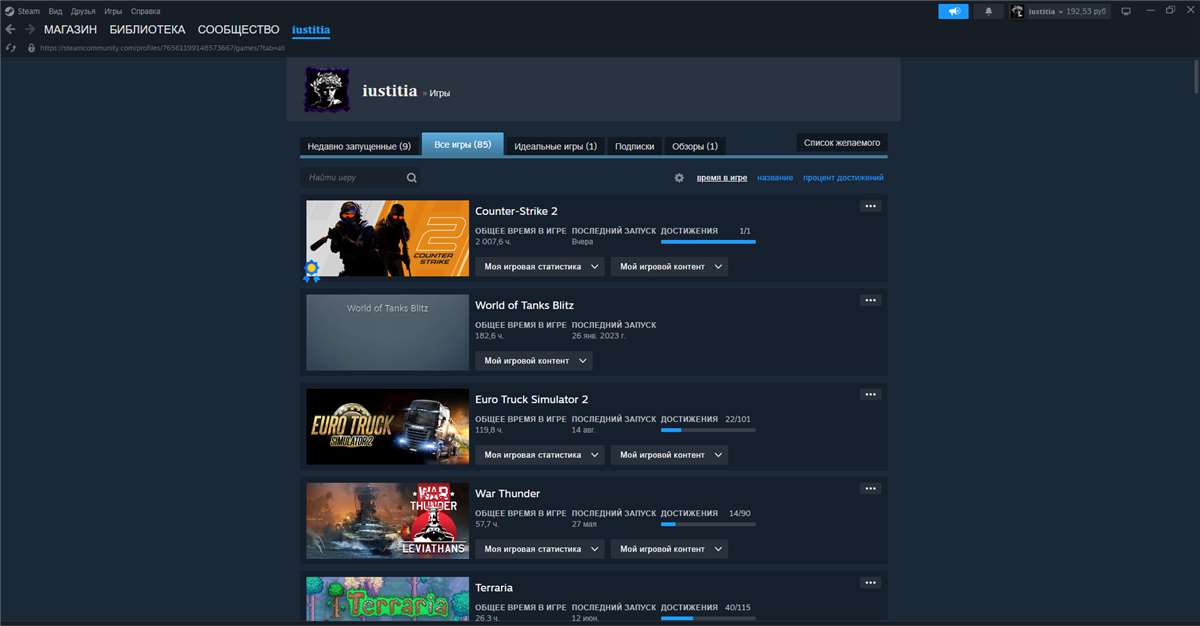The image size is (1200, 626).
Task: Open the ellipsis menu on Terraria row
Action: point(870,581)
